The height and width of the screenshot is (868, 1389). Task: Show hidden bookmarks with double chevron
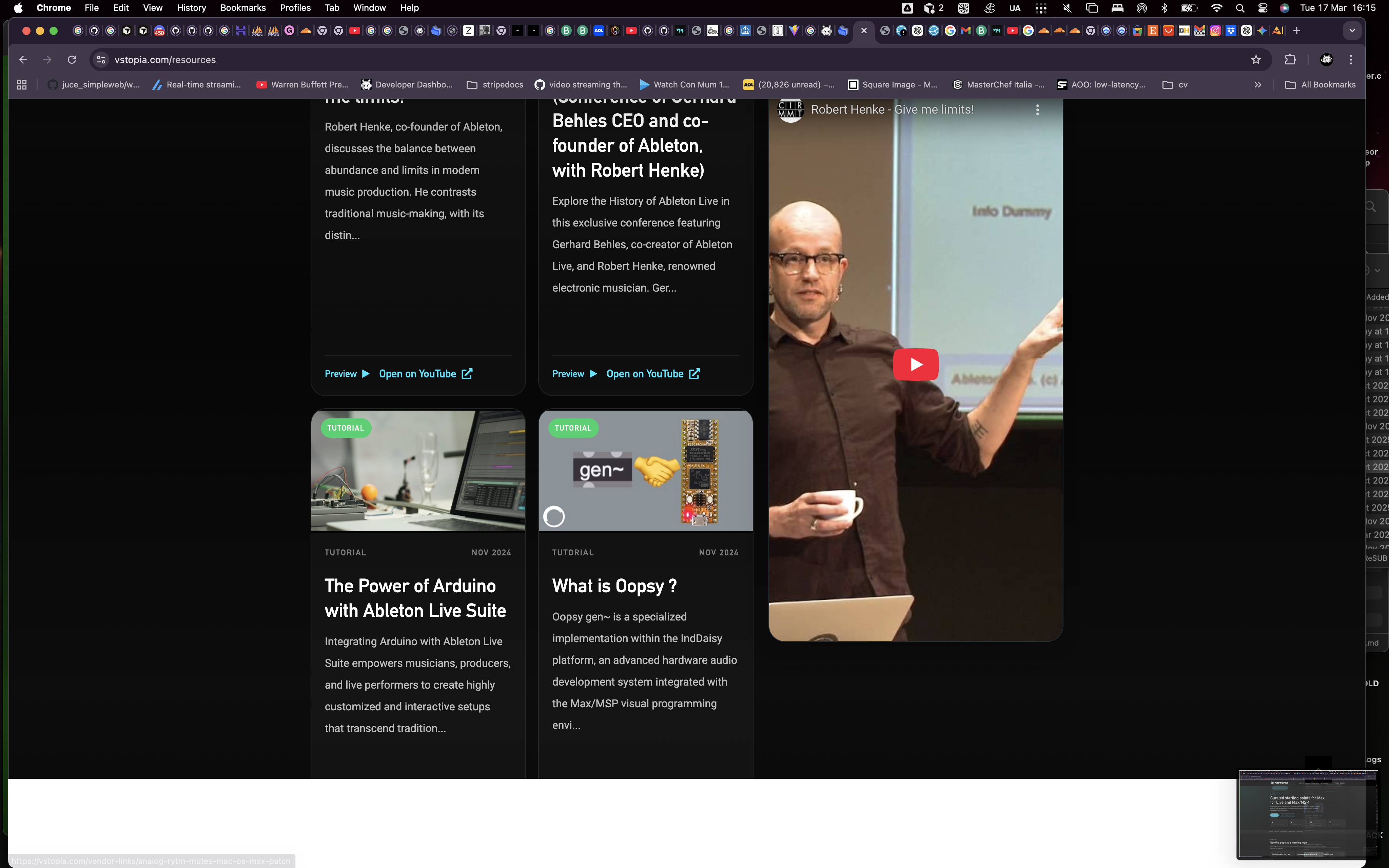1257,84
